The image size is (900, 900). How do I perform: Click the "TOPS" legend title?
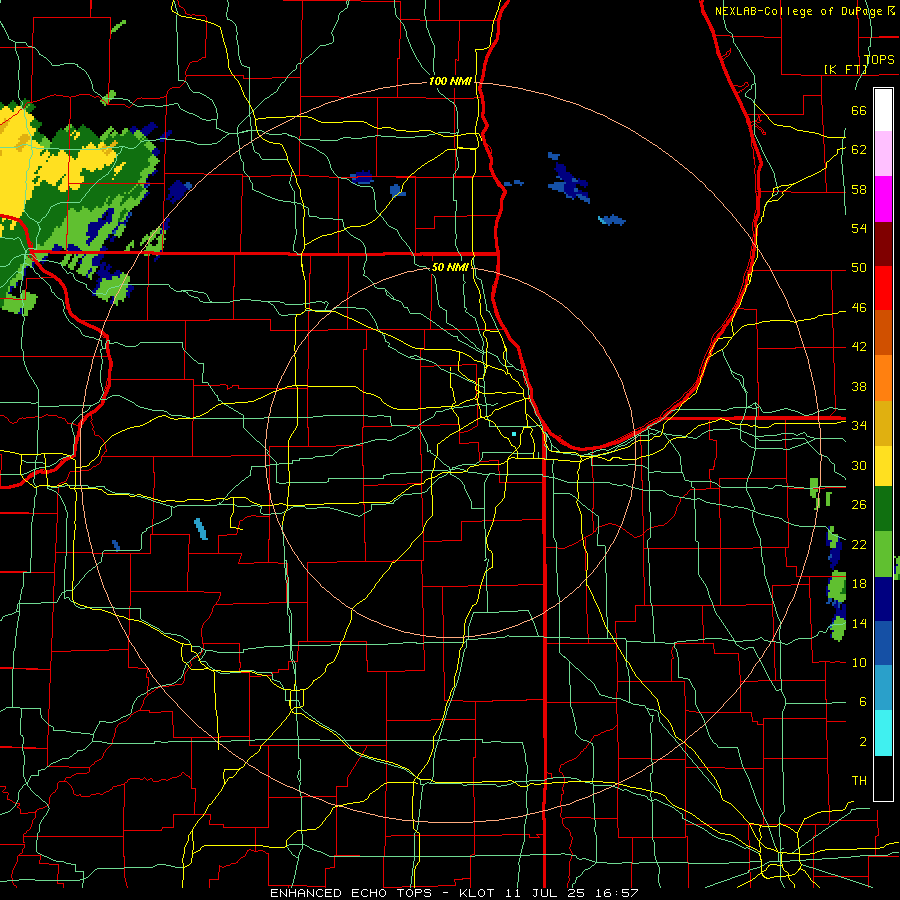pyautogui.click(x=879, y=59)
